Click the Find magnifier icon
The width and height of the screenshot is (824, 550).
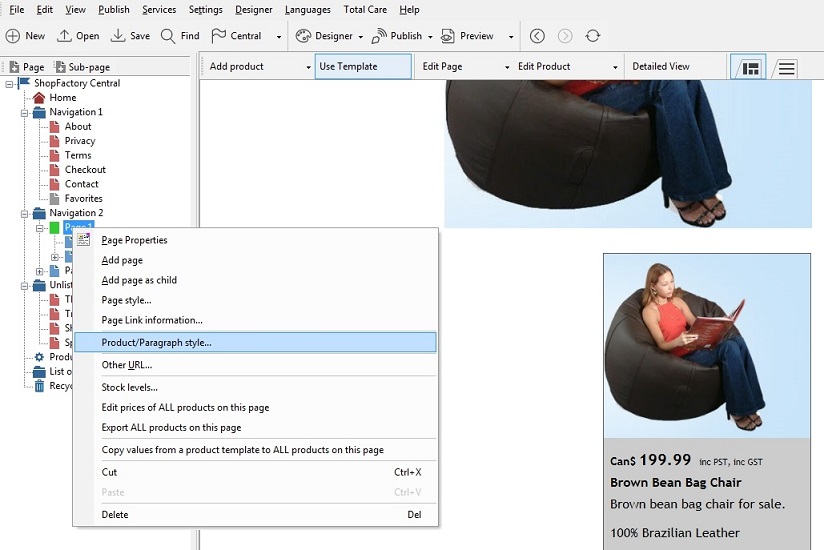tap(168, 36)
